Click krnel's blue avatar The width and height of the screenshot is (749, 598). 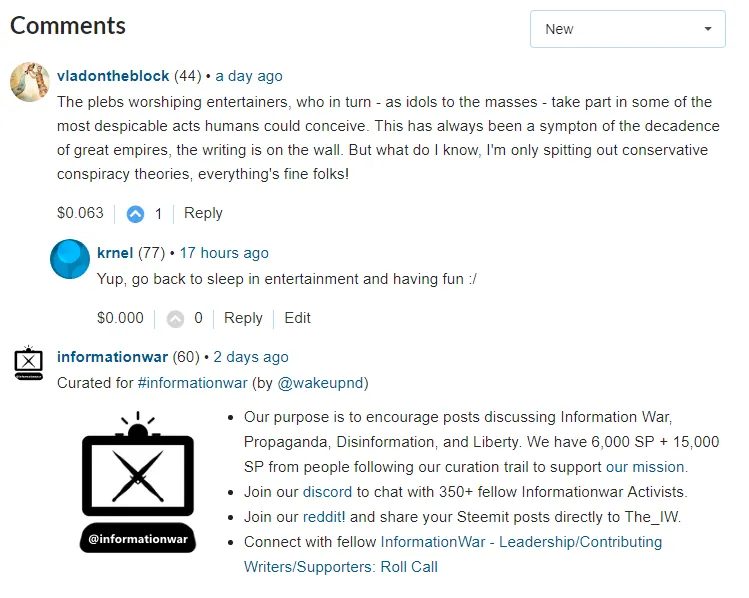[70, 259]
